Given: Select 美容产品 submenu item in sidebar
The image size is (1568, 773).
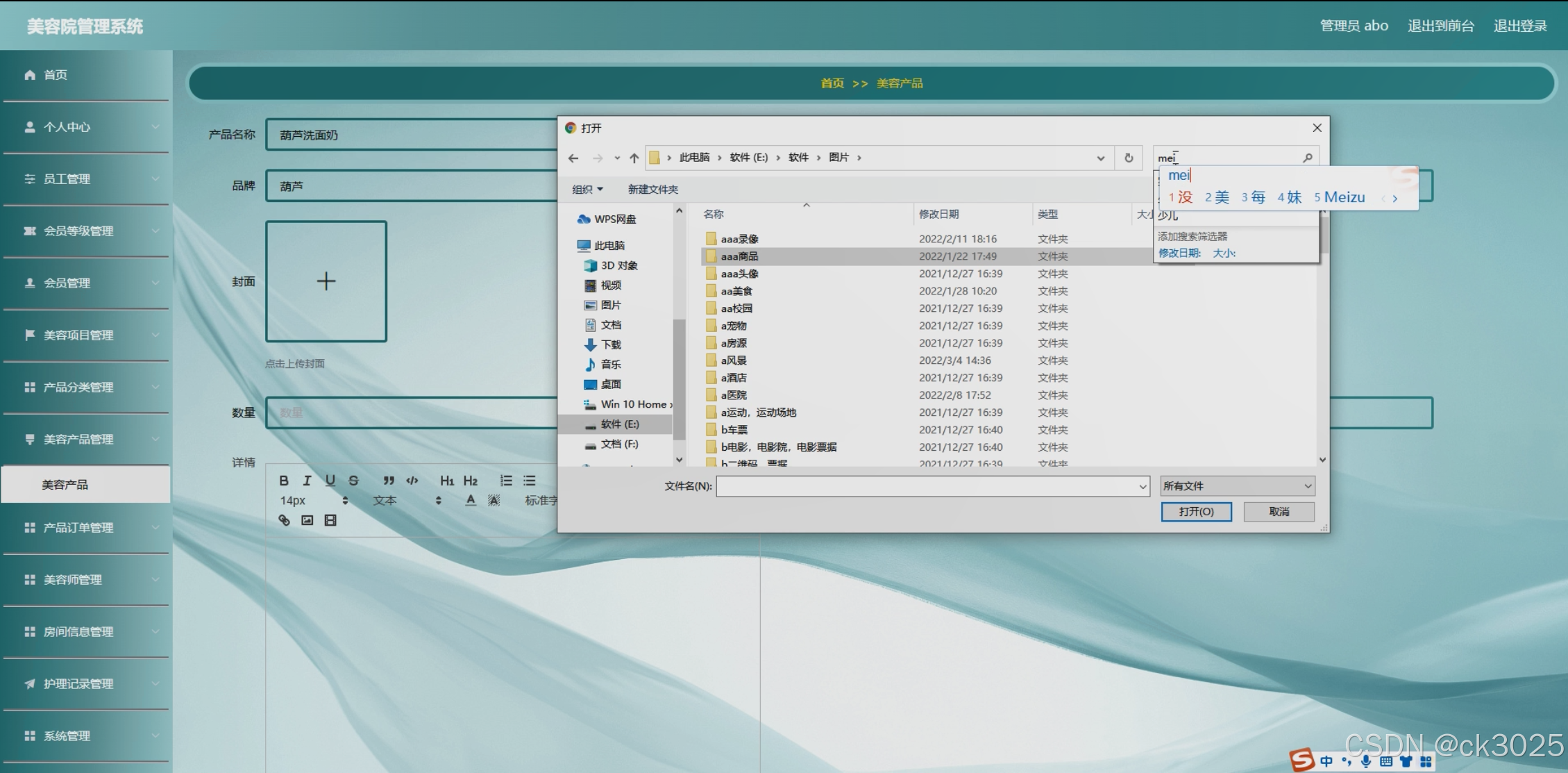Looking at the screenshot, I should coord(65,485).
